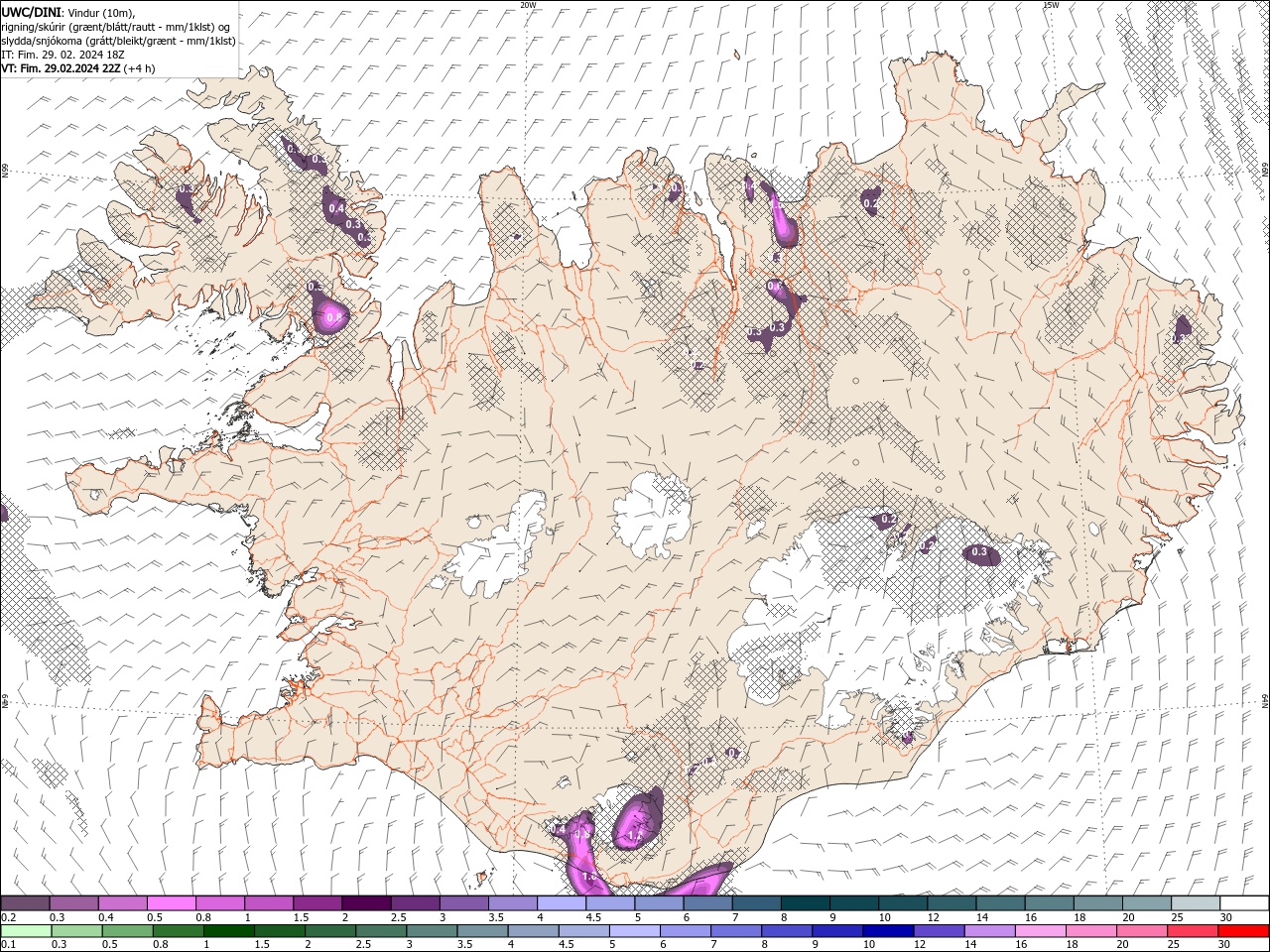Click the '0.1' label under rain legend
This screenshot has height=952, width=1270.
pos(8,945)
